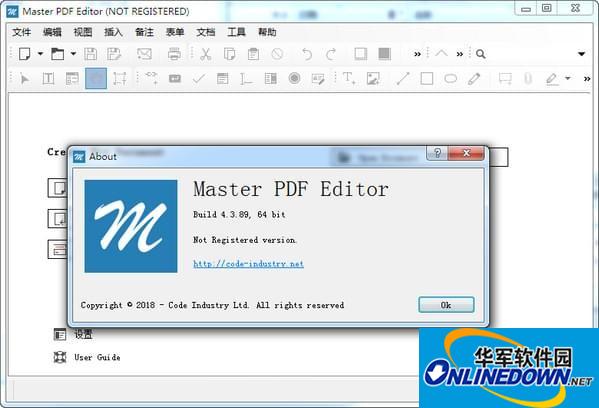Select the Pencil drawing tool

474,79
